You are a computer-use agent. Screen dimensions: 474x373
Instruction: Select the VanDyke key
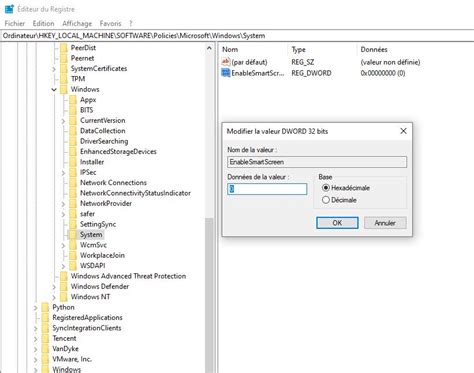click(65, 349)
